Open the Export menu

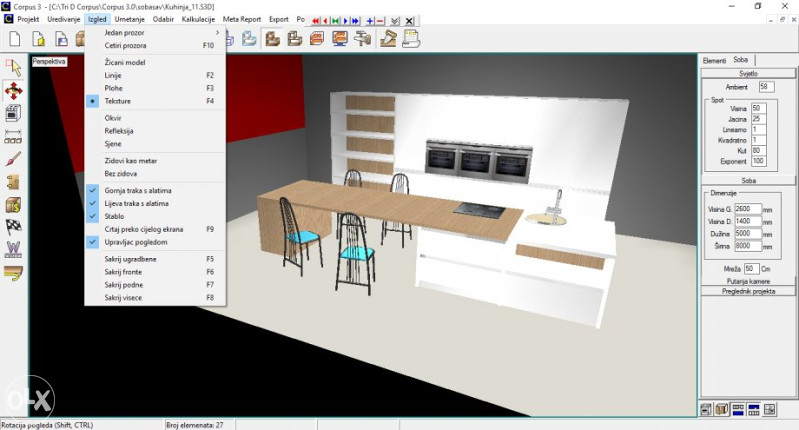[x=279, y=19]
